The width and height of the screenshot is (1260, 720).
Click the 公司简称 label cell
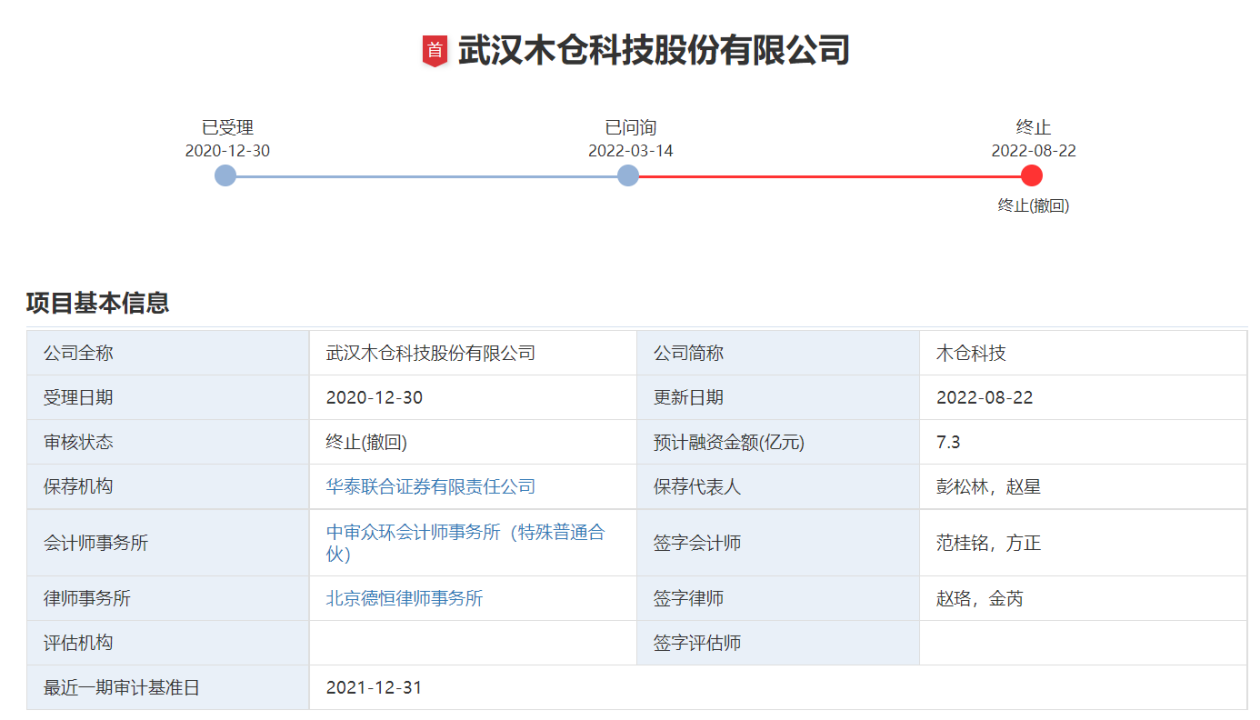coord(778,353)
